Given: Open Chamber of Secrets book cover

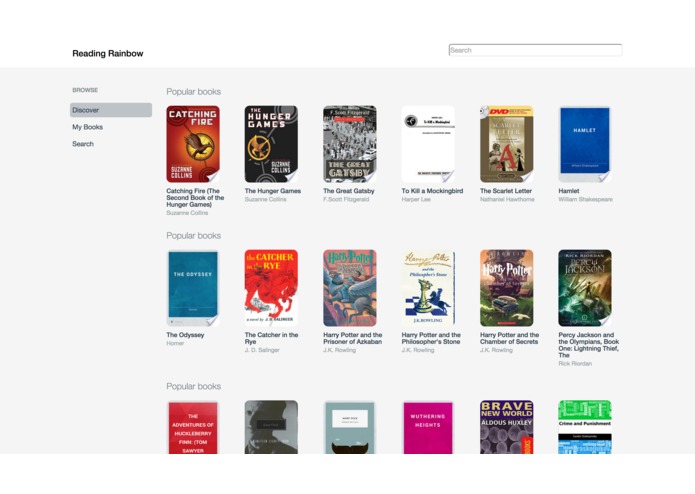Looking at the screenshot, I should coord(507,288).
